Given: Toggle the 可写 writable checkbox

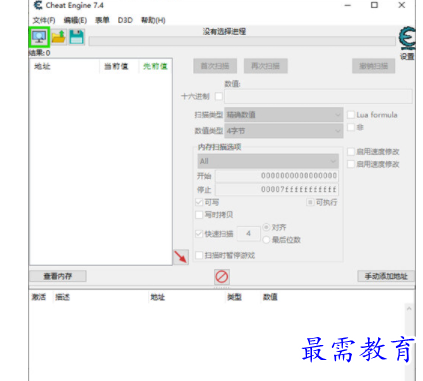Looking at the screenshot, I should click(199, 202).
